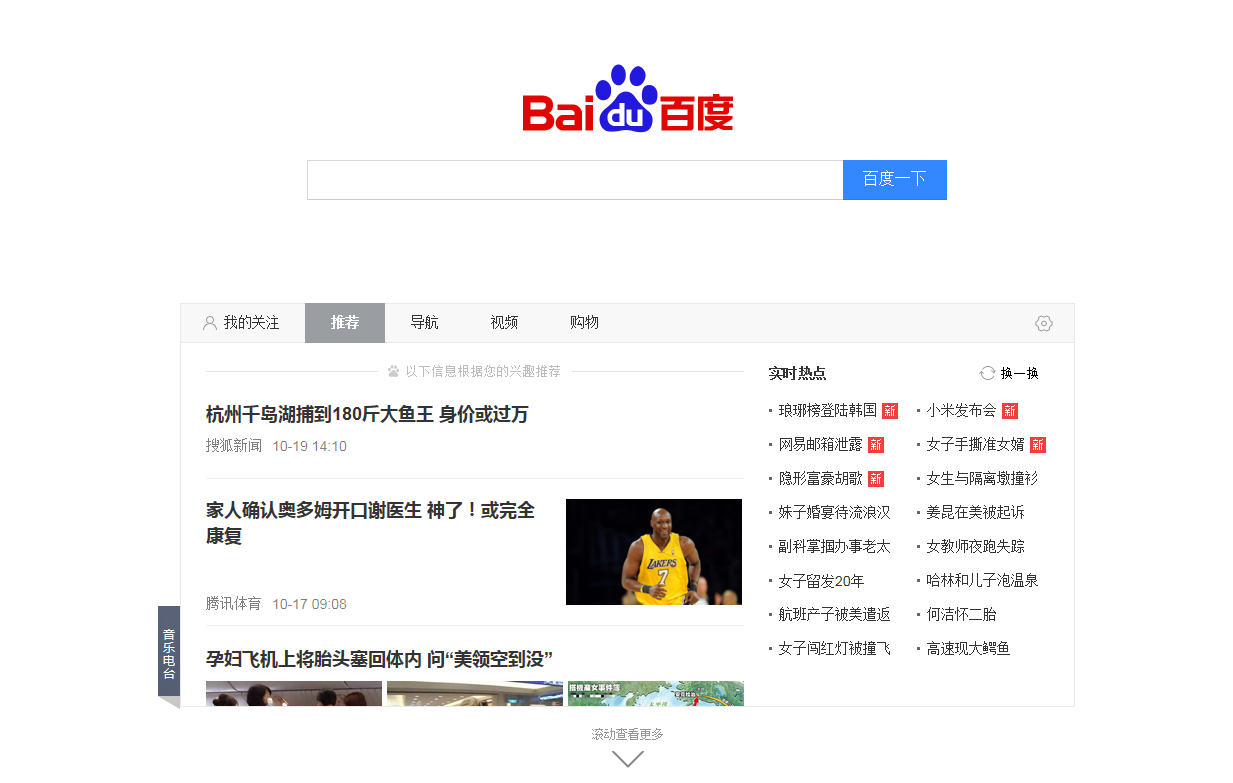Click the map thumbnail in pregnant-woman story
The height and width of the screenshot is (783, 1233).
coord(655,693)
